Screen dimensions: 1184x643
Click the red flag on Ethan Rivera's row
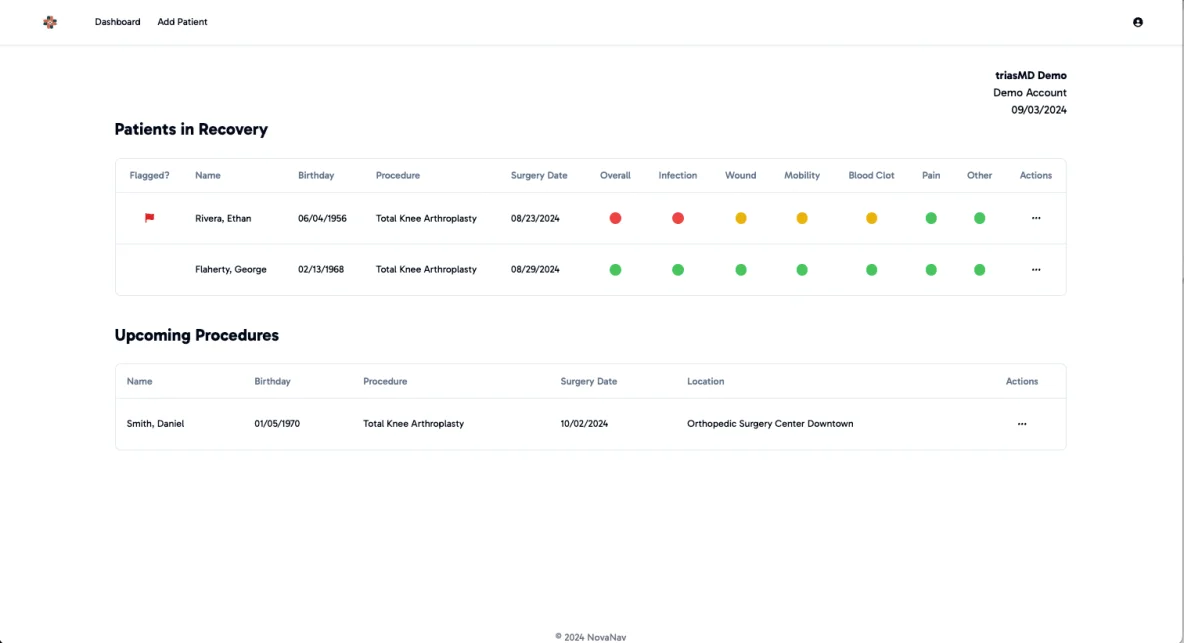pyautogui.click(x=149, y=218)
